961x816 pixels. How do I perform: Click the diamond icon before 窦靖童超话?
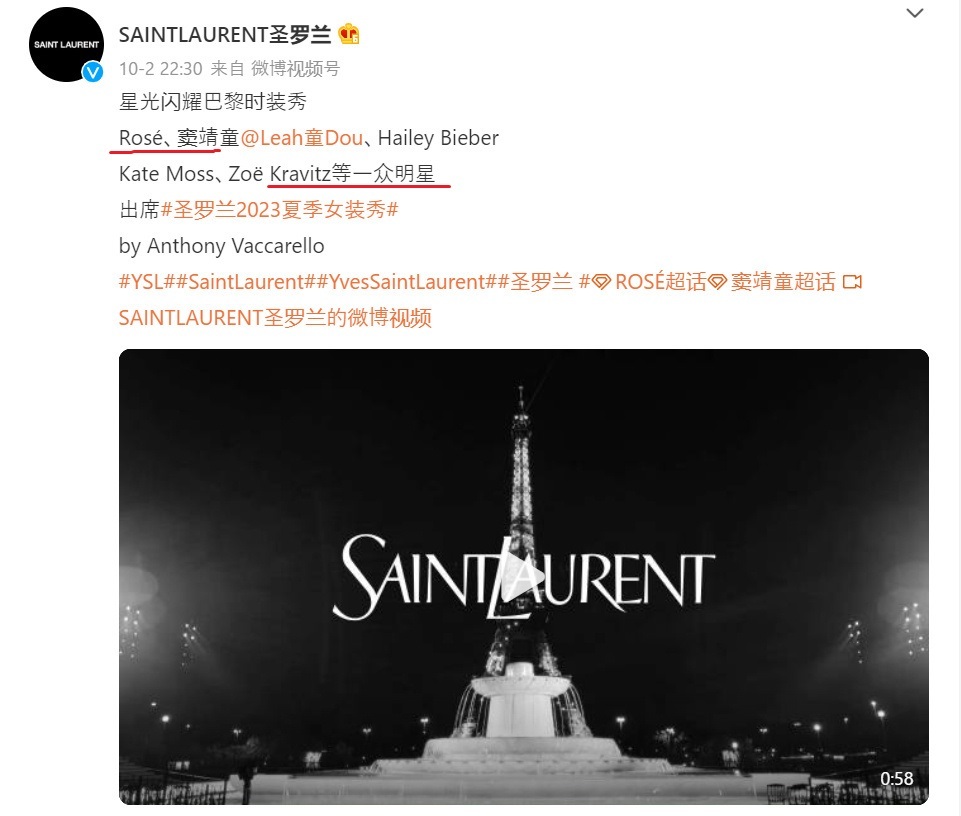click(x=718, y=283)
